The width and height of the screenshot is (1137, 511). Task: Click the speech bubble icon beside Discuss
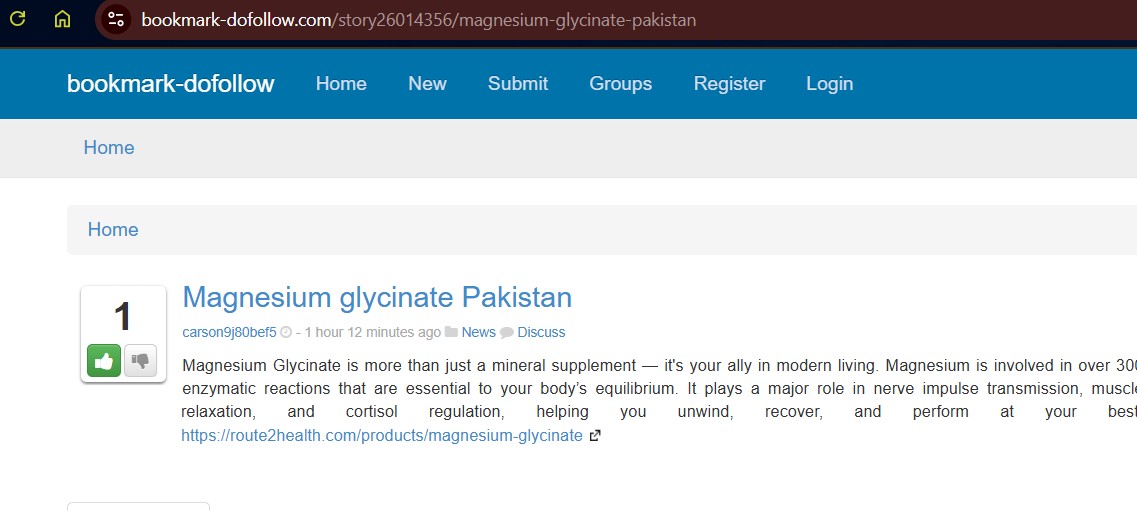coord(507,332)
